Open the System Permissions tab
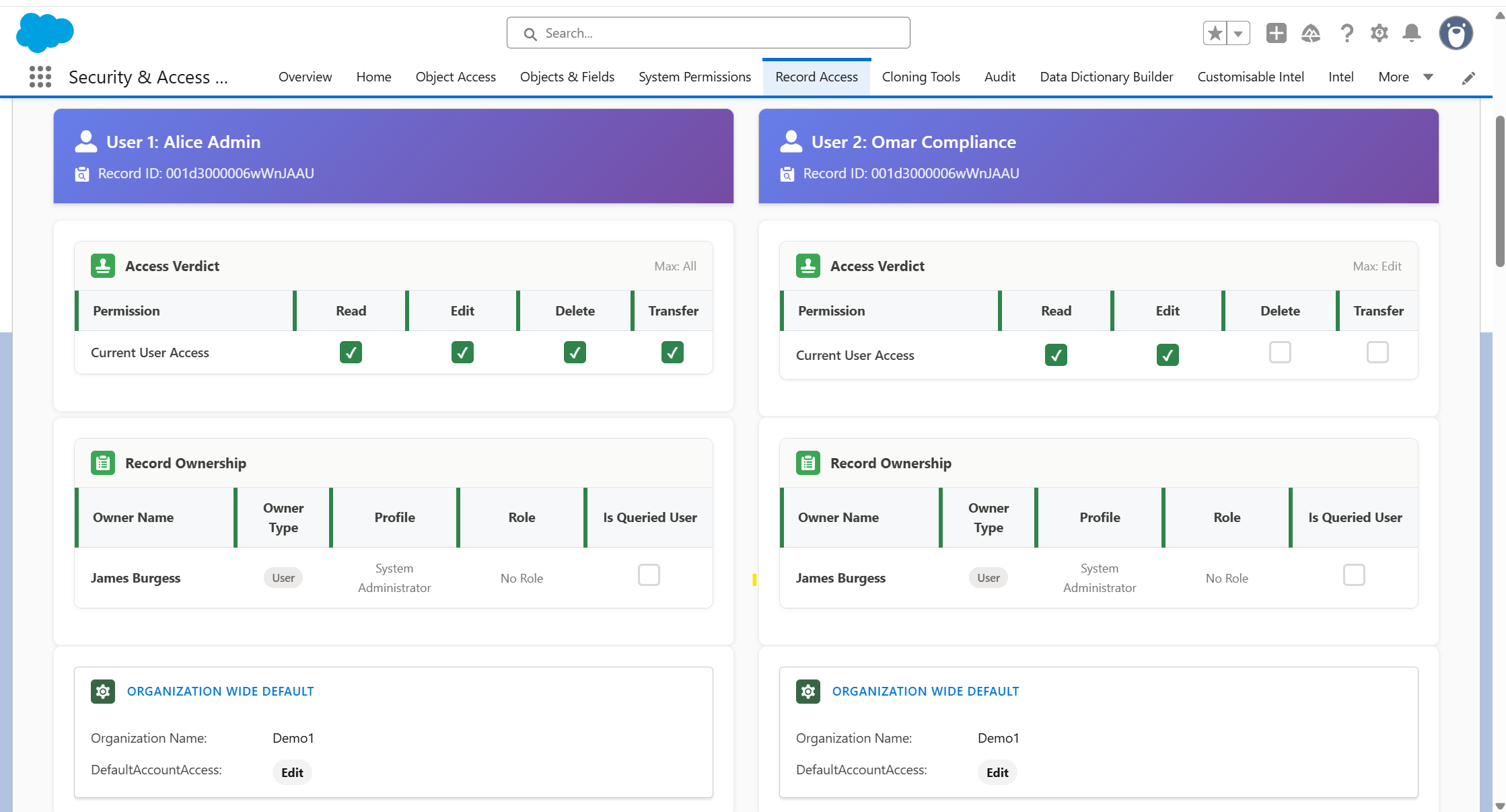The image size is (1506, 812). point(694,77)
